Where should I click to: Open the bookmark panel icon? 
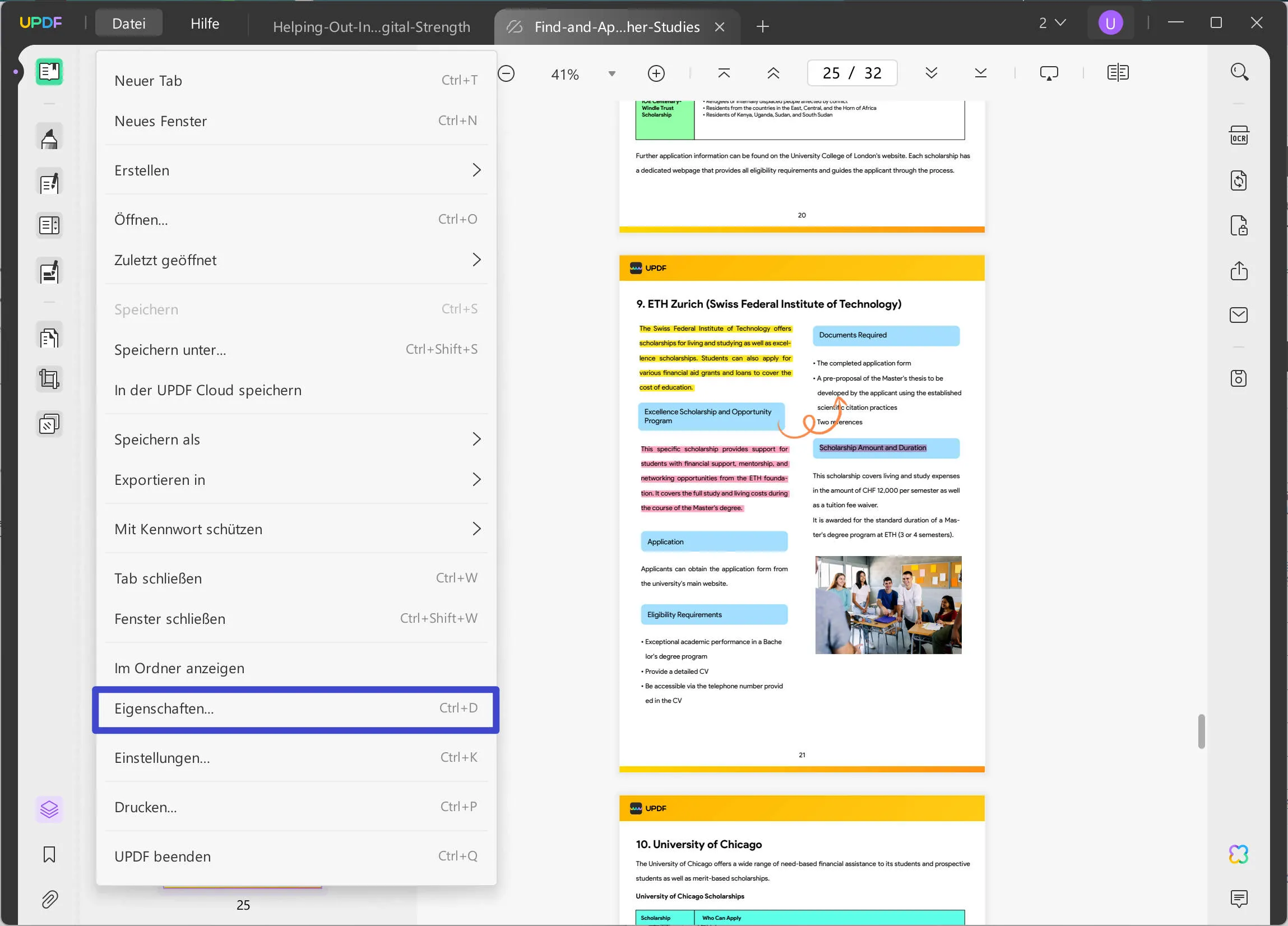(49, 854)
